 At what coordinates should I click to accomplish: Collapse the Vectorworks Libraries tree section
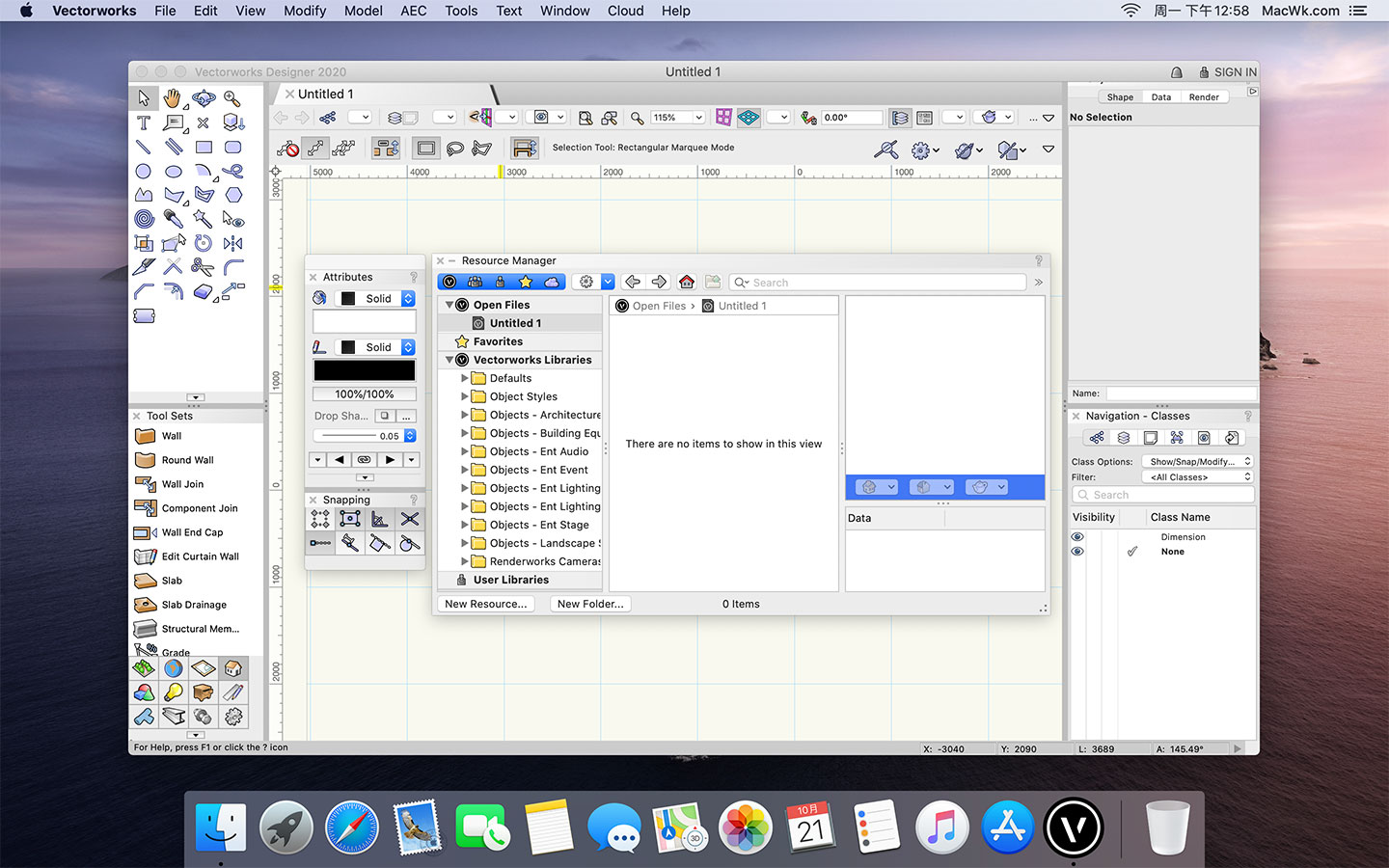pos(449,360)
